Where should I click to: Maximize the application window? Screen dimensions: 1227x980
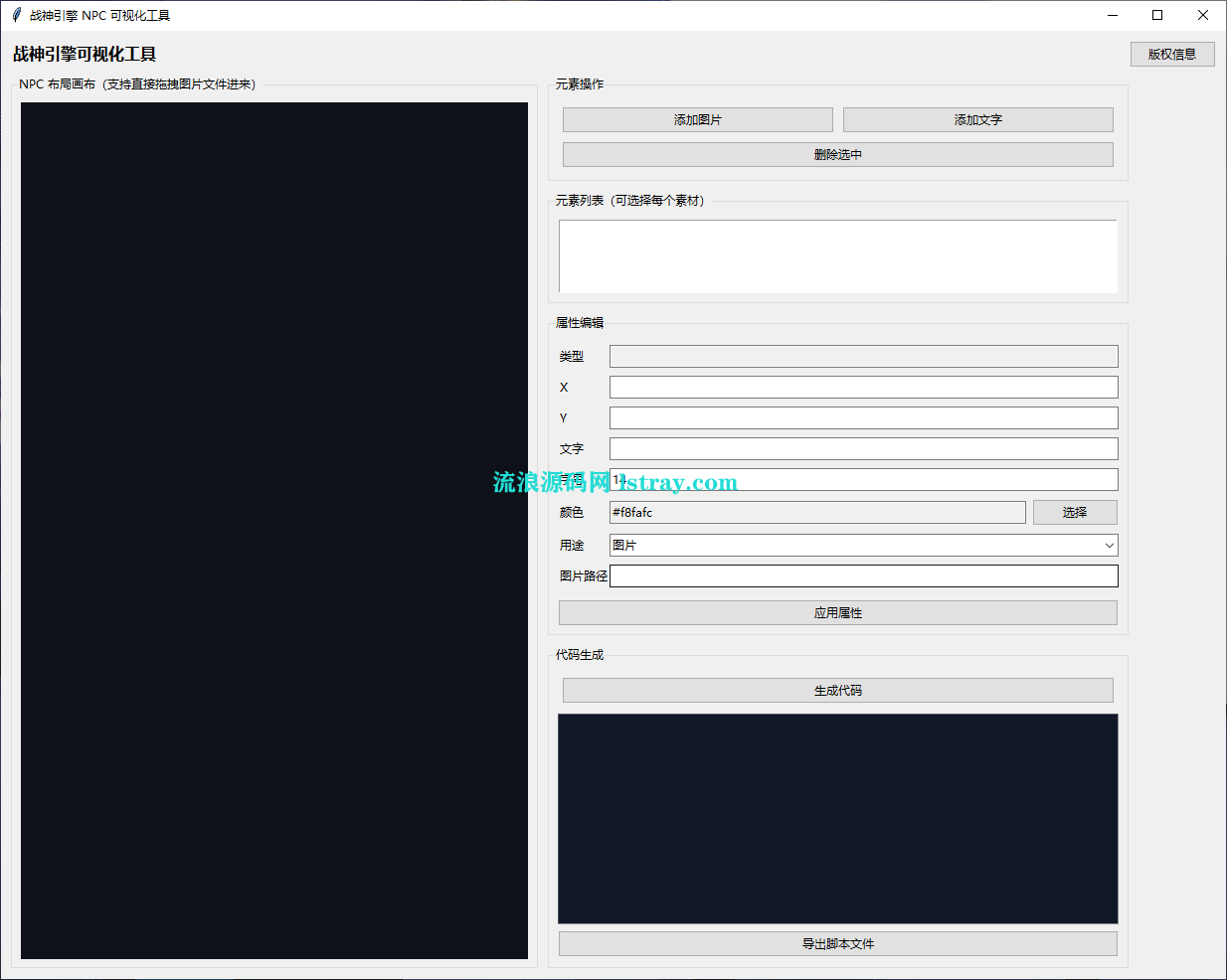[x=1157, y=15]
